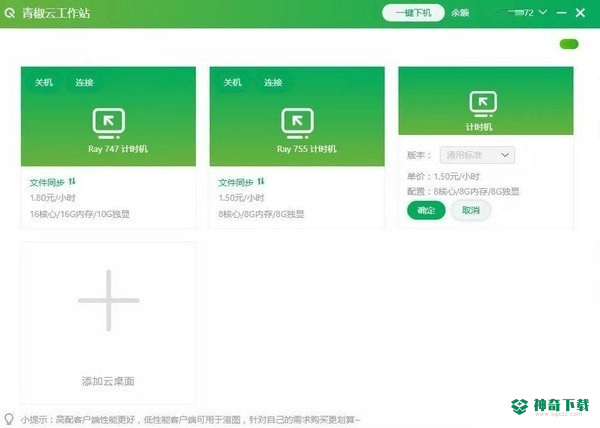Click 连接 on the Ray 747 card
The width and height of the screenshot is (600, 428).
[x=84, y=82]
